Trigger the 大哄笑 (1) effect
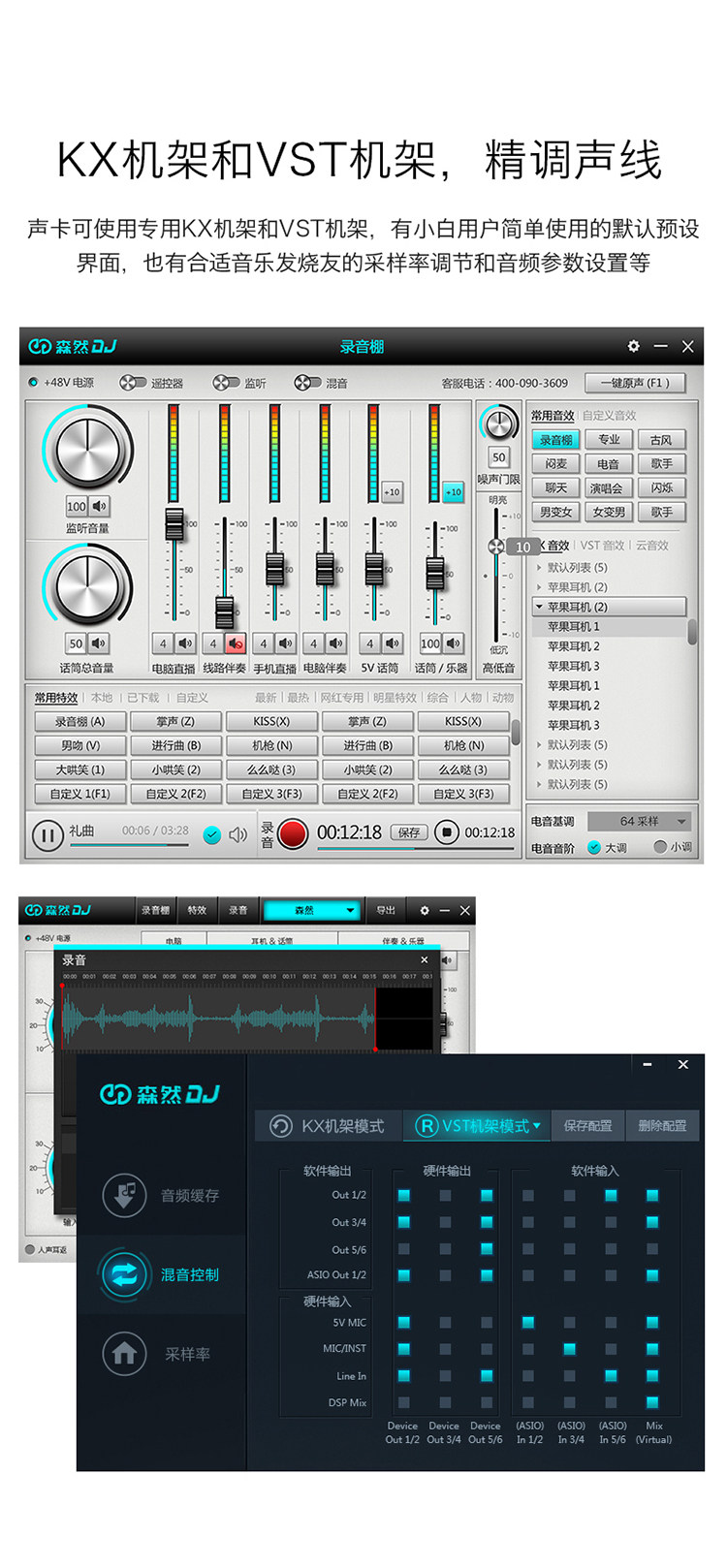 point(80,769)
